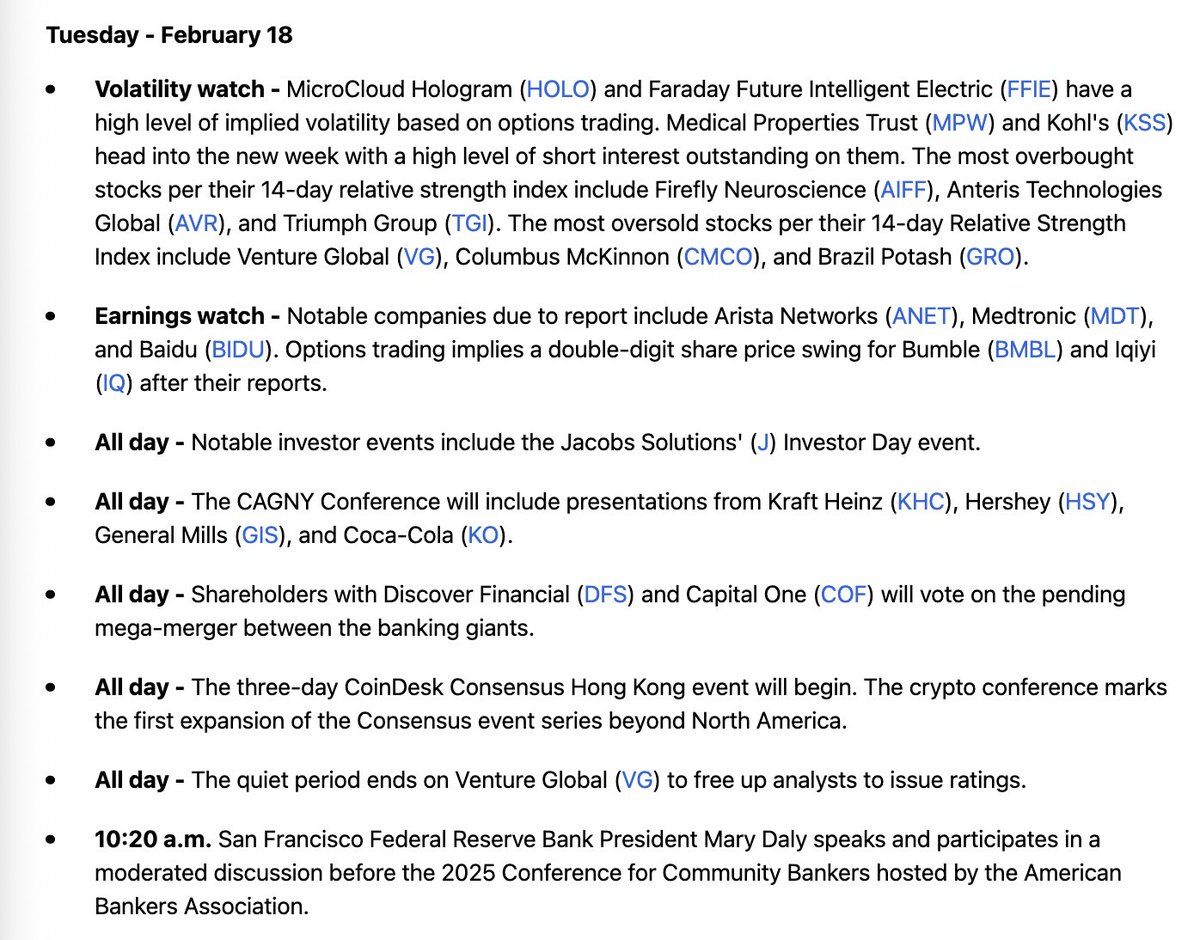
Task: Open the VG link after Venture Global in Volatility watch
Action: click(x=418, y=256)
